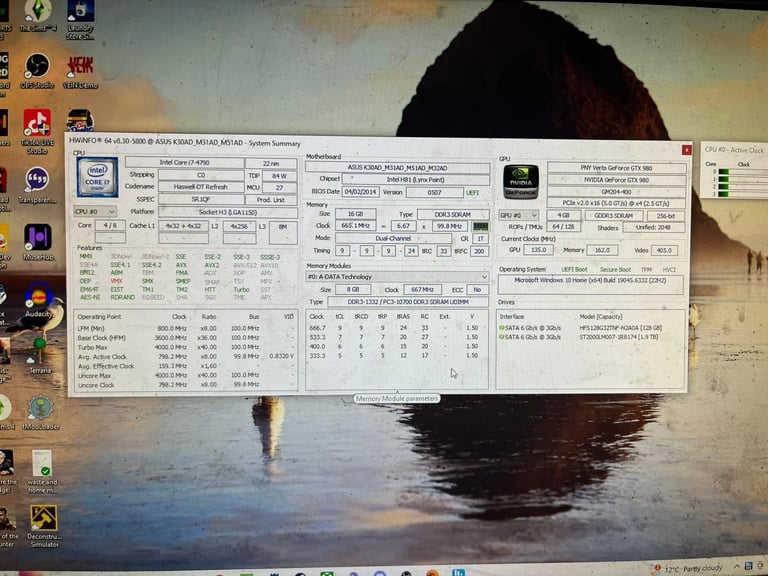Launch Terraria desktop icon
768x576 pixels.
[40, 356]
